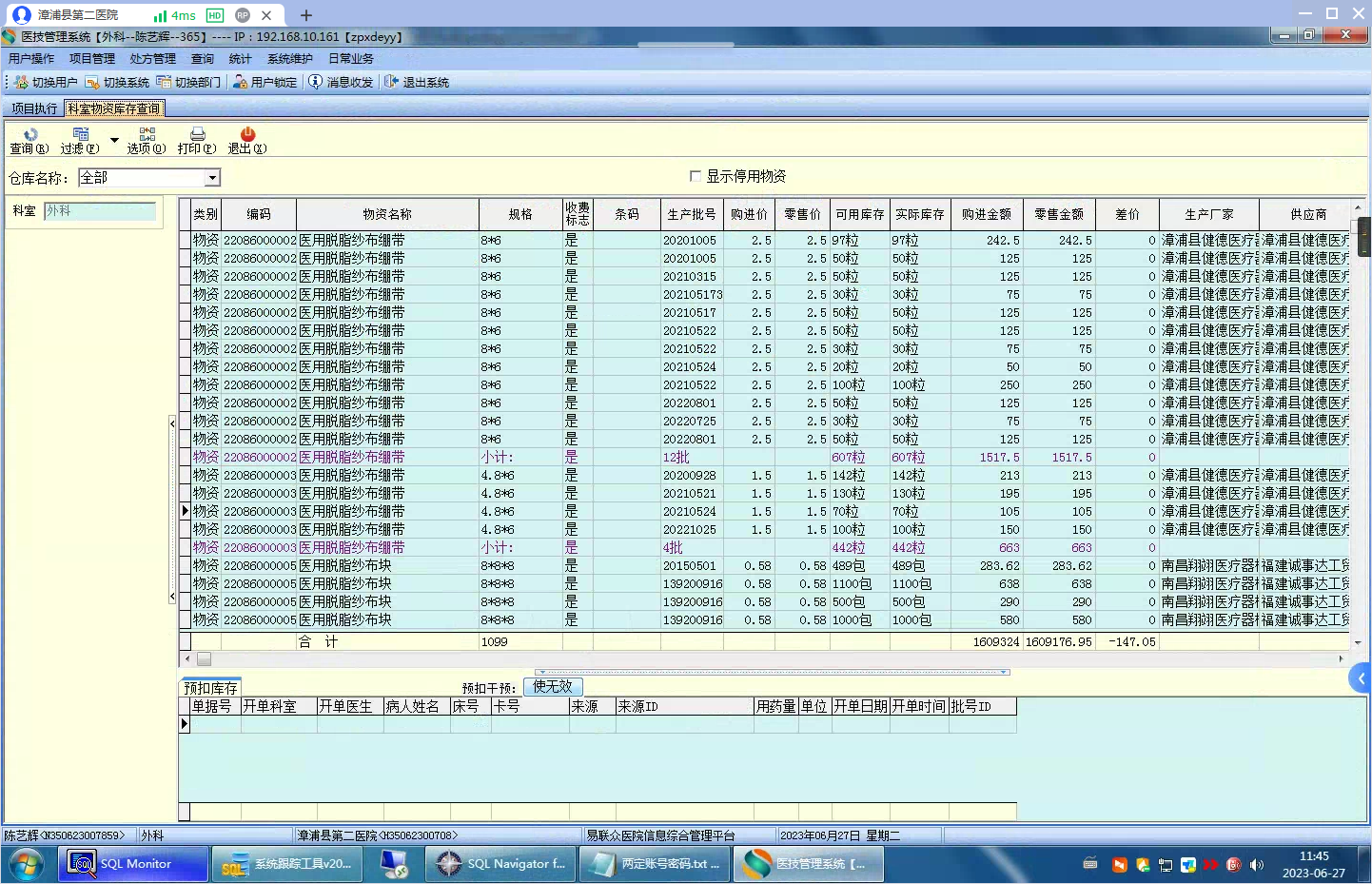Open the dropdown arrow beside 过滤

tap(114, 141)
